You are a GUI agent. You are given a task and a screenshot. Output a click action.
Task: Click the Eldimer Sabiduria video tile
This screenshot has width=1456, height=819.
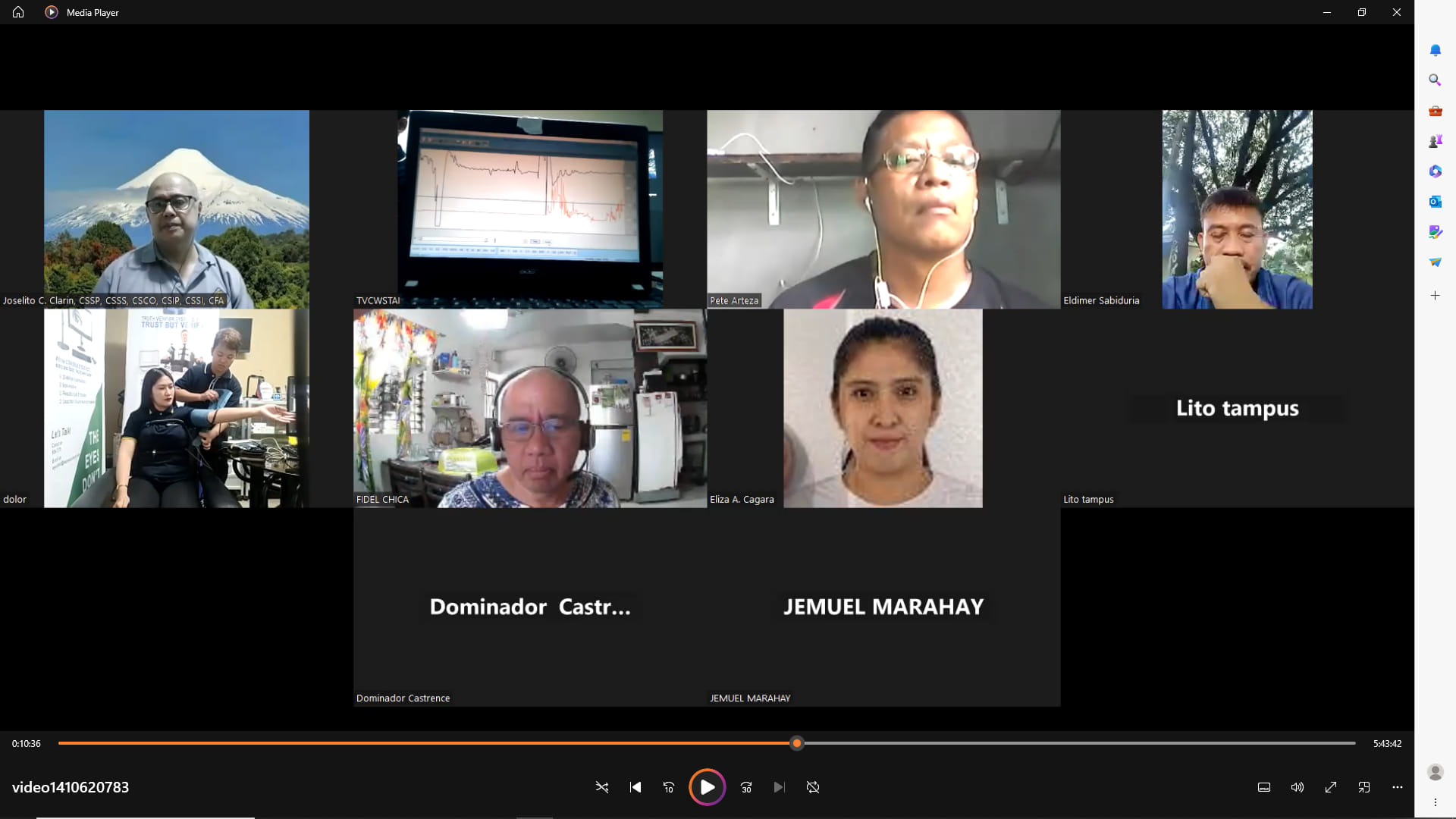(x=1237, y=209)
